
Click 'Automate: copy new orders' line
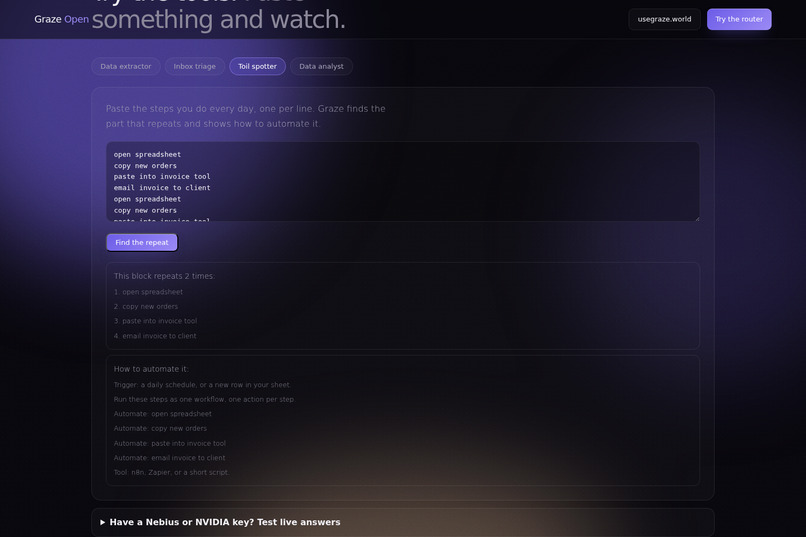pos(160,428)
